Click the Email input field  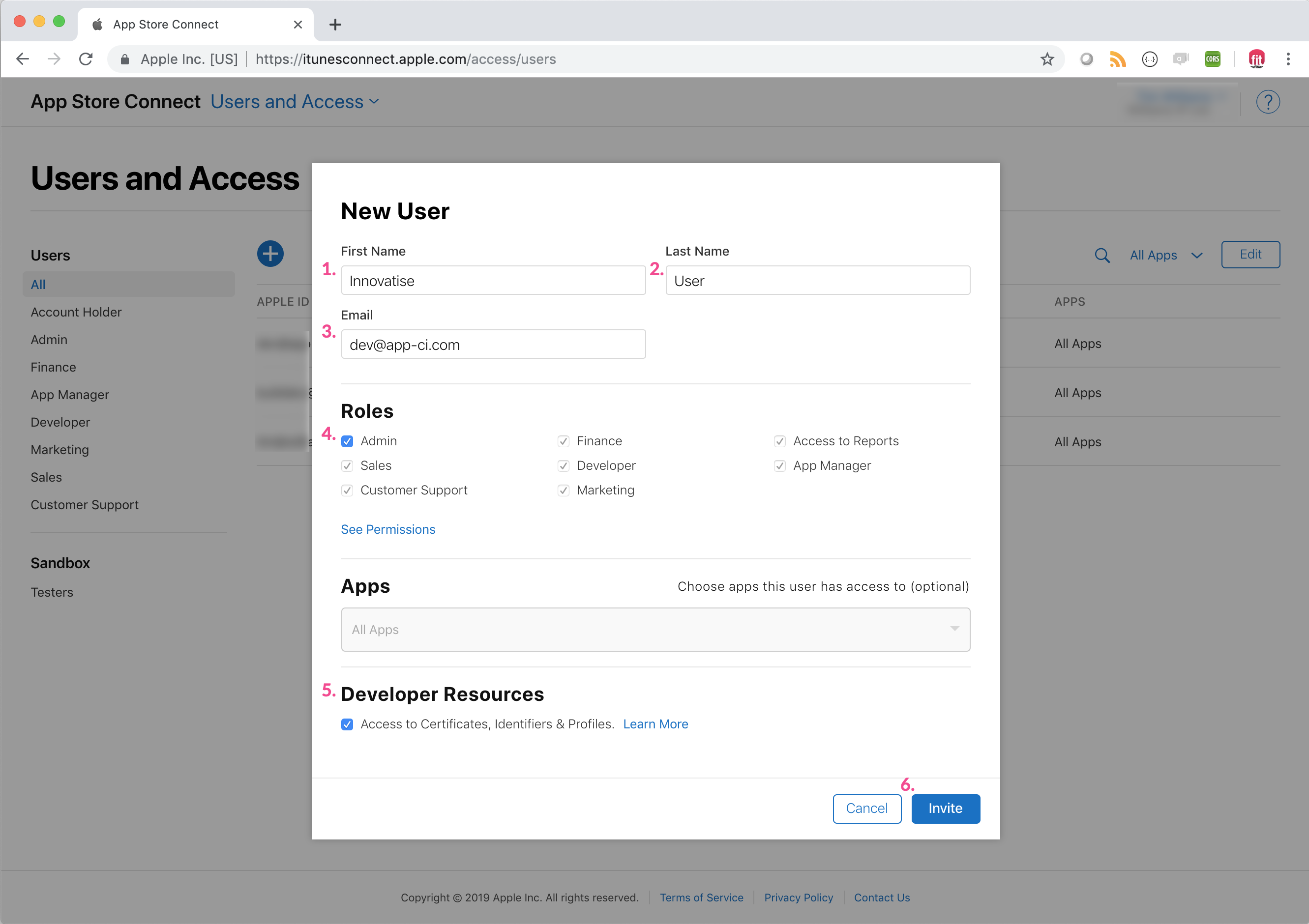[493, 344]
